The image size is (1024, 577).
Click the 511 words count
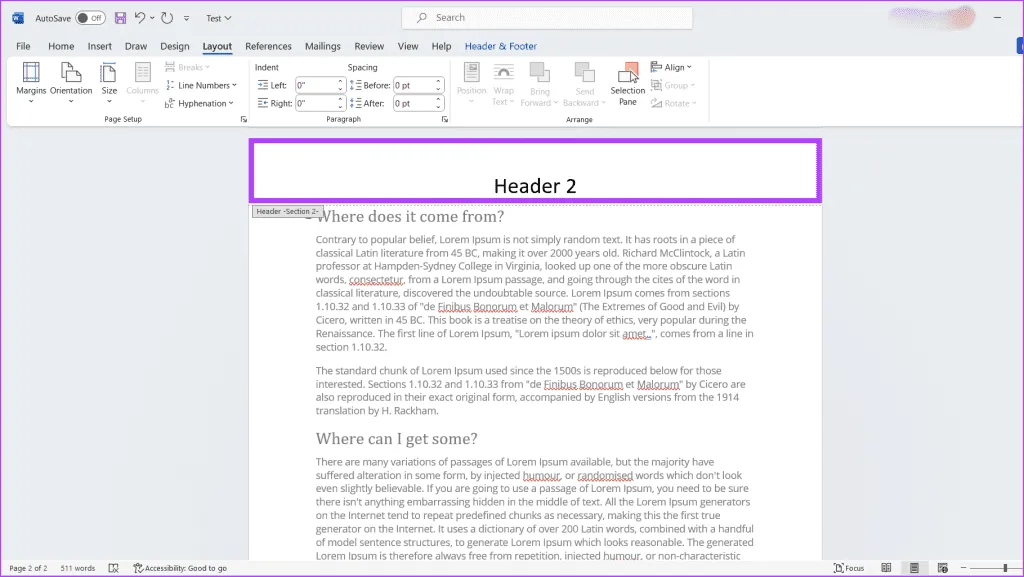point(78,568)
